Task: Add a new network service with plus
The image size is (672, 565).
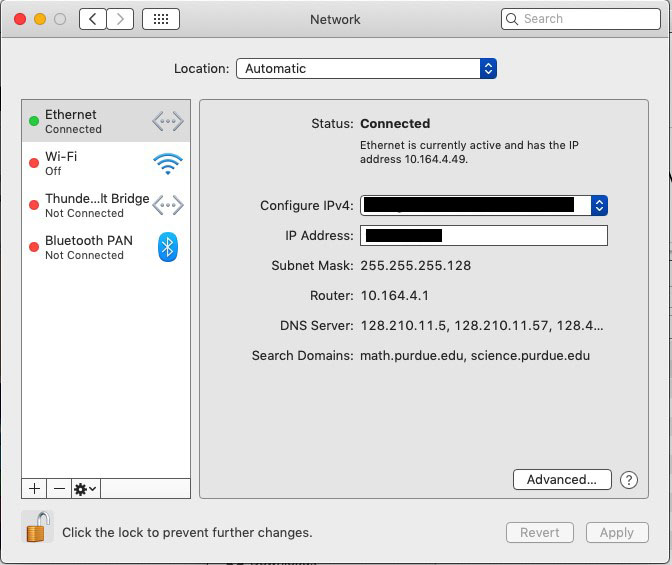Action: 34,488
